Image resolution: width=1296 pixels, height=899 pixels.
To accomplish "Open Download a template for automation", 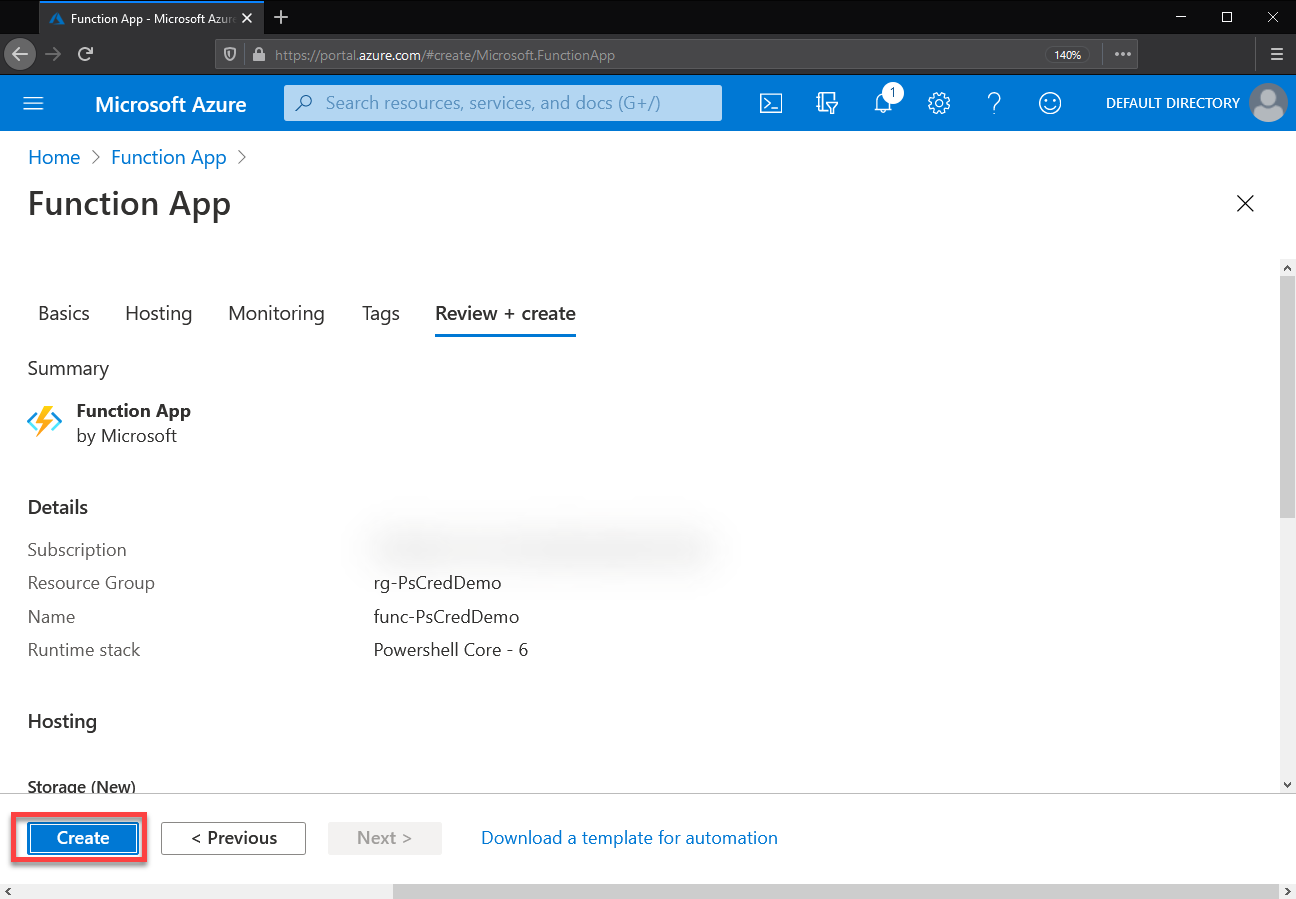I will (629, 838).
